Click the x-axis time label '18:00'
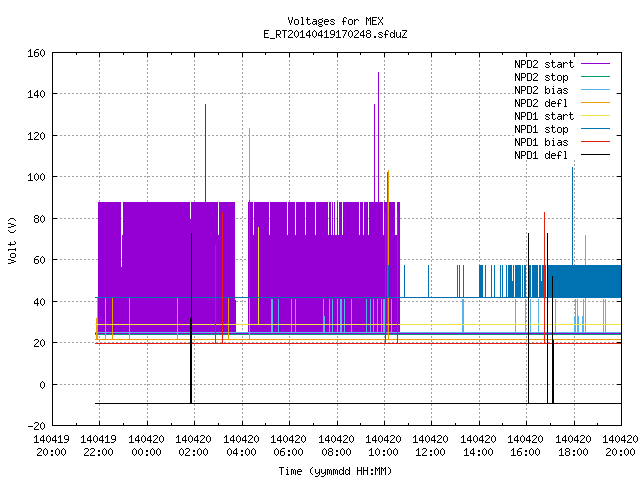The image size is (640, 480). [x=573, y=452]
